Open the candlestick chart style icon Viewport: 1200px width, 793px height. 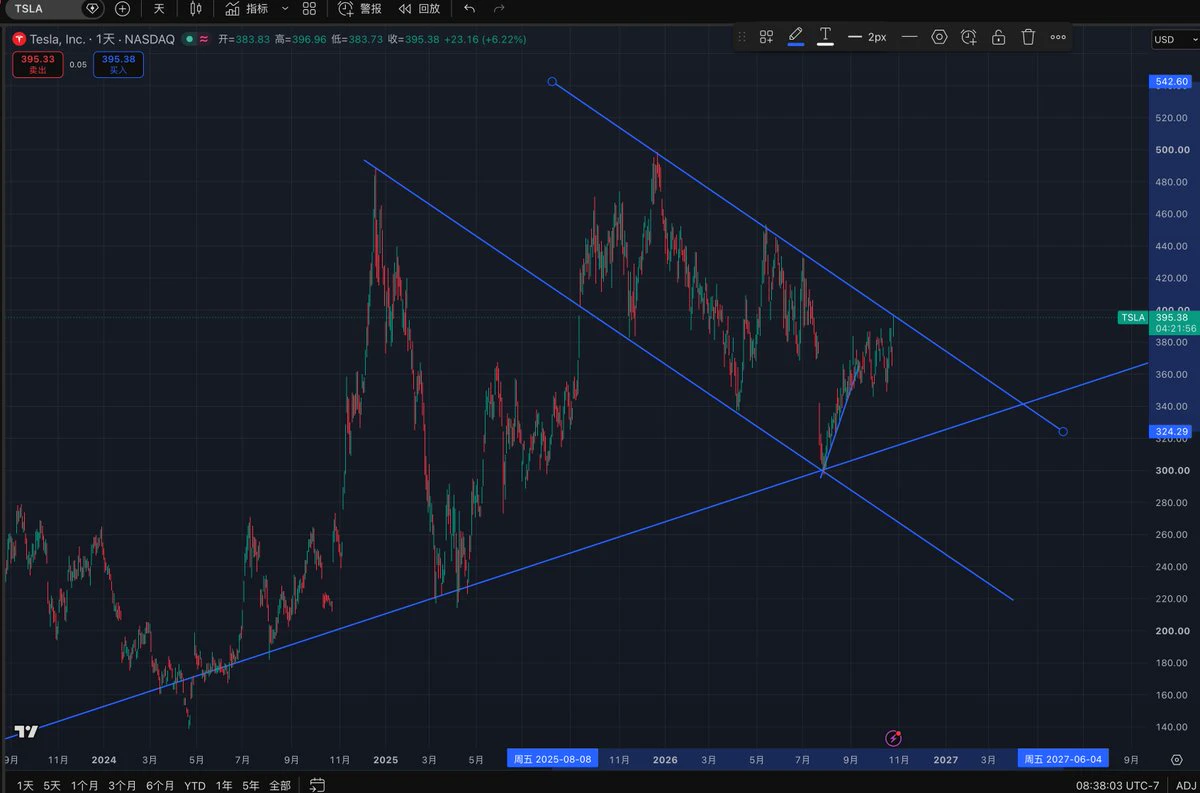pos(195,8)
